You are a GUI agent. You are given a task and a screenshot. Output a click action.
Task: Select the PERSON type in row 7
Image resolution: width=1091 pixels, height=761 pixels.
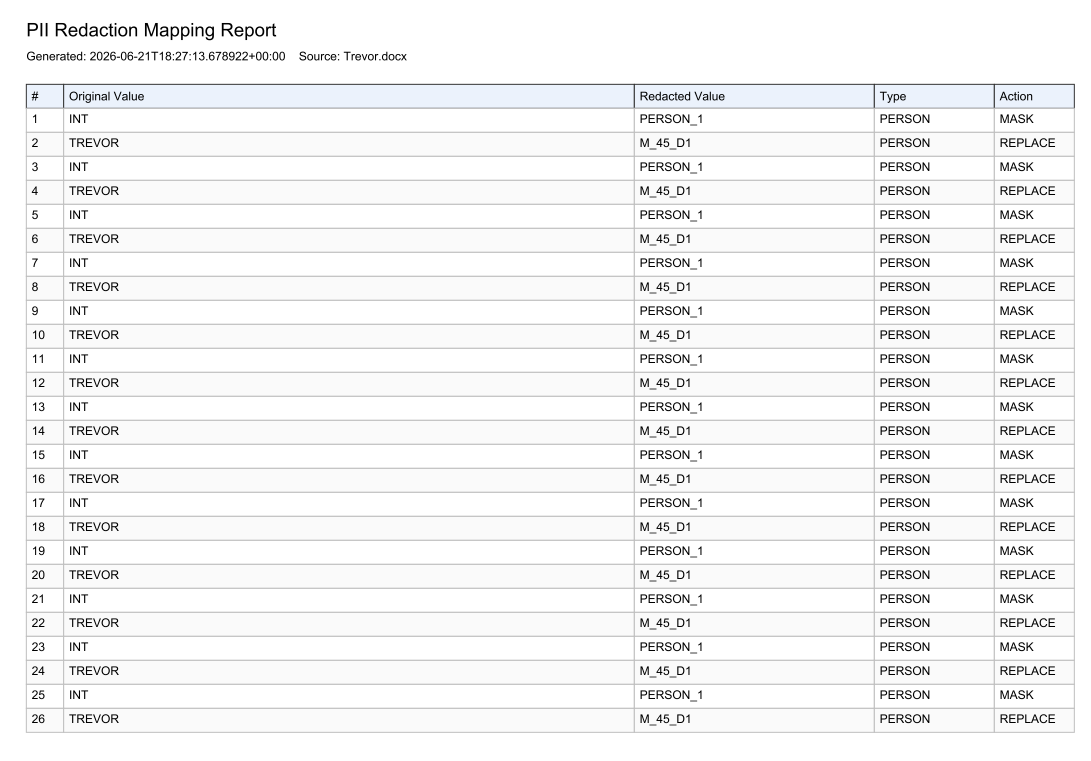click(905, 263)
